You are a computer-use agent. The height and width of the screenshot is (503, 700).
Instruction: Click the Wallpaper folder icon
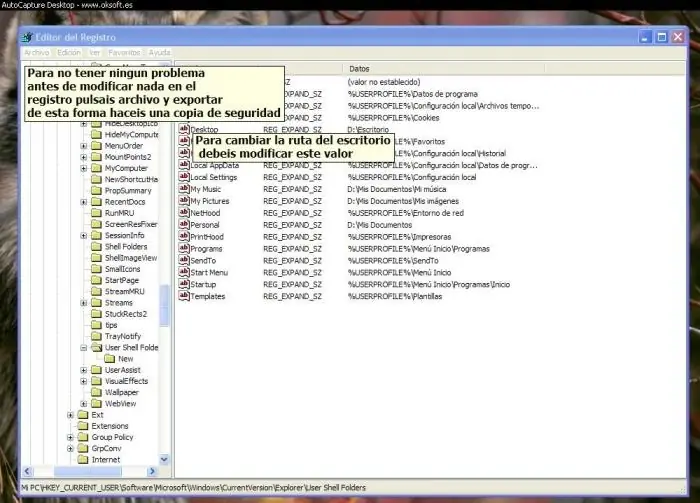click(x=96, y=392)
